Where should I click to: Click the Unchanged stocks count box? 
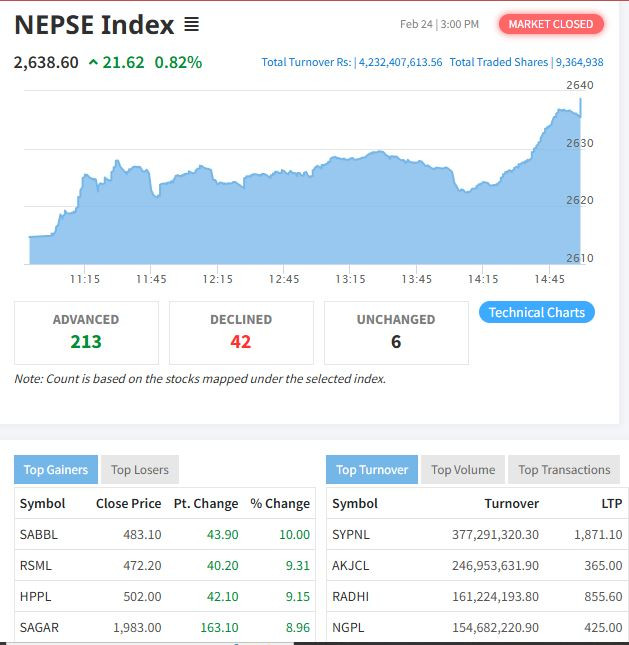tap(396, 332)
